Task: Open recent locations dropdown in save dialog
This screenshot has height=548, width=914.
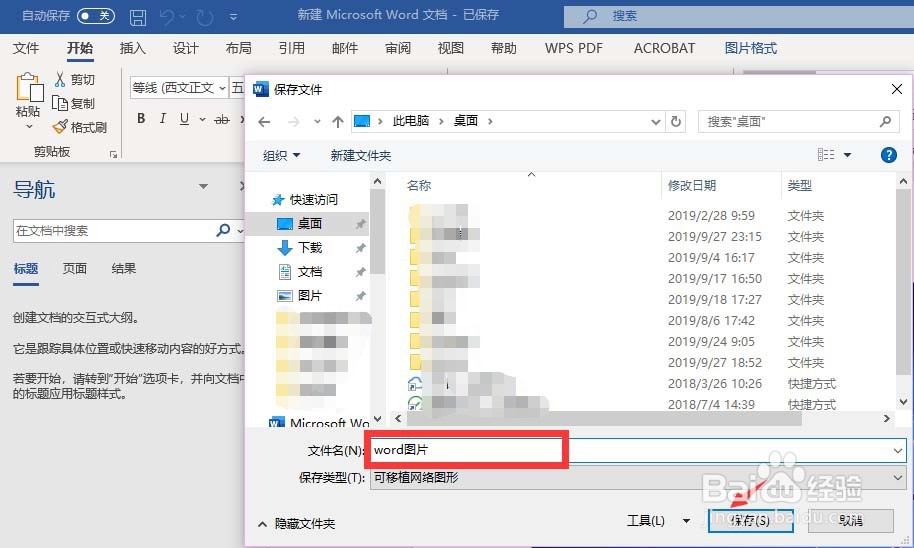Action: point(317,121)
